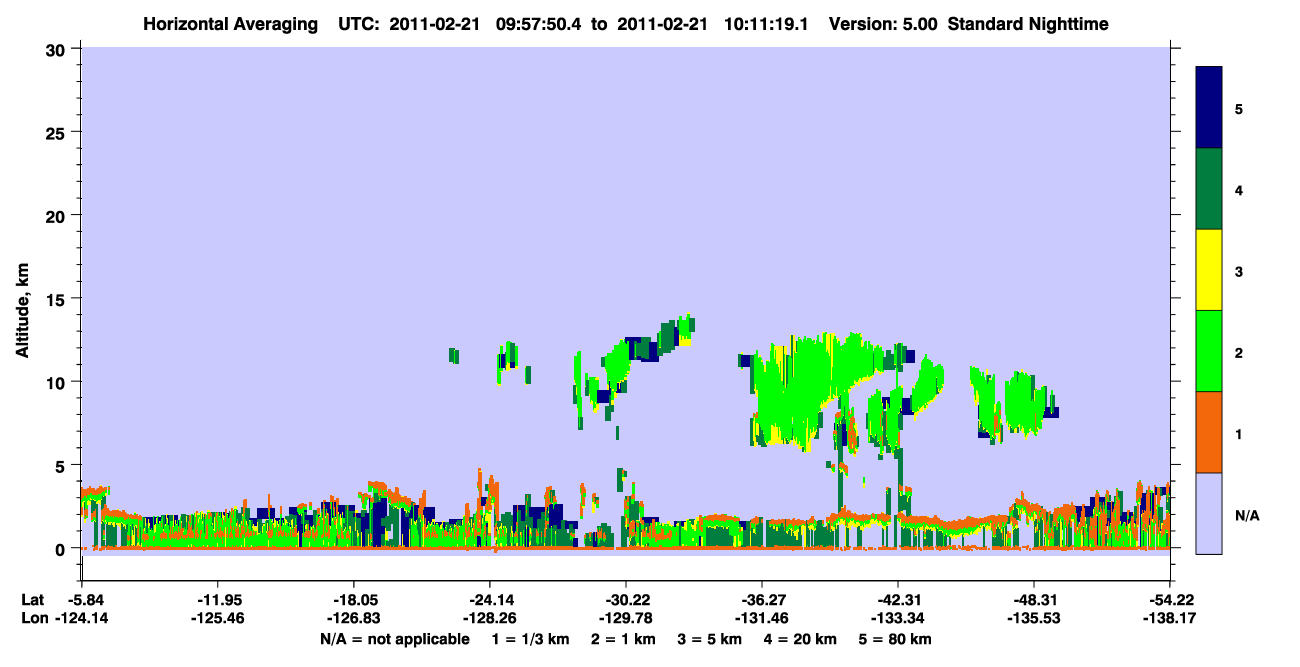Click colorbar label 'N/A'
Screen dimensions: 1300x667
coord(1247,516)
